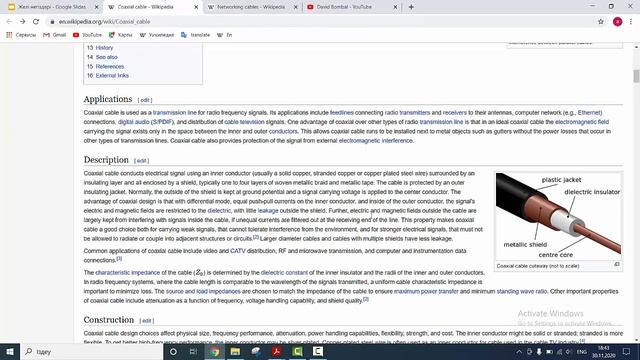Show hidden system tray icons
Screen dimensions: 640x360
519,351
